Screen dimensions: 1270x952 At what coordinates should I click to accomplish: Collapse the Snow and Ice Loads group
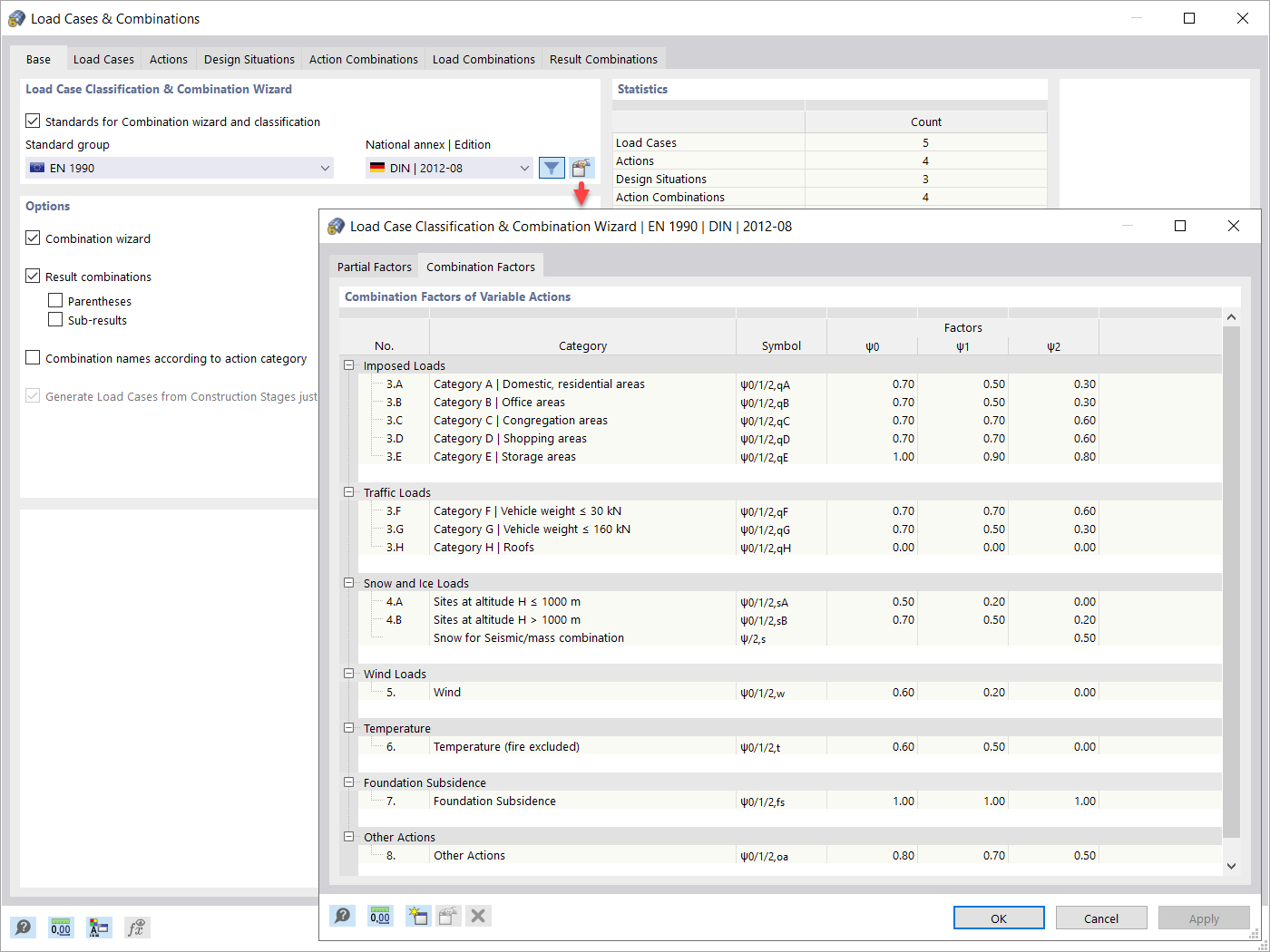coord(349,583)
